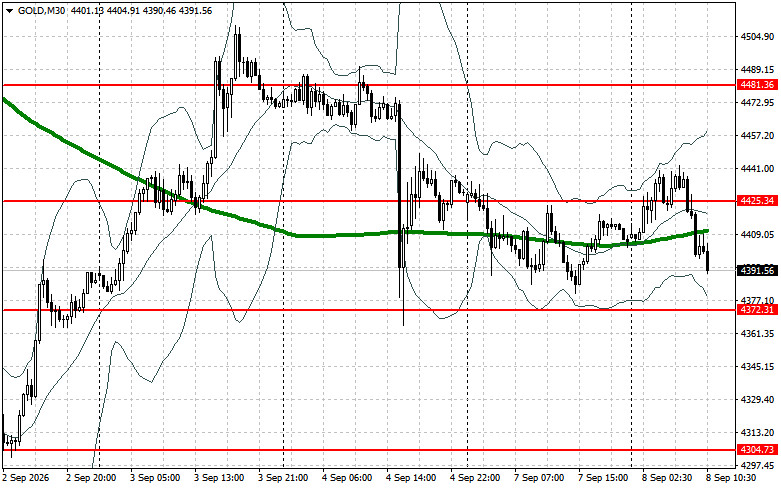Click price scale value 4504.90

click(757, 36)
